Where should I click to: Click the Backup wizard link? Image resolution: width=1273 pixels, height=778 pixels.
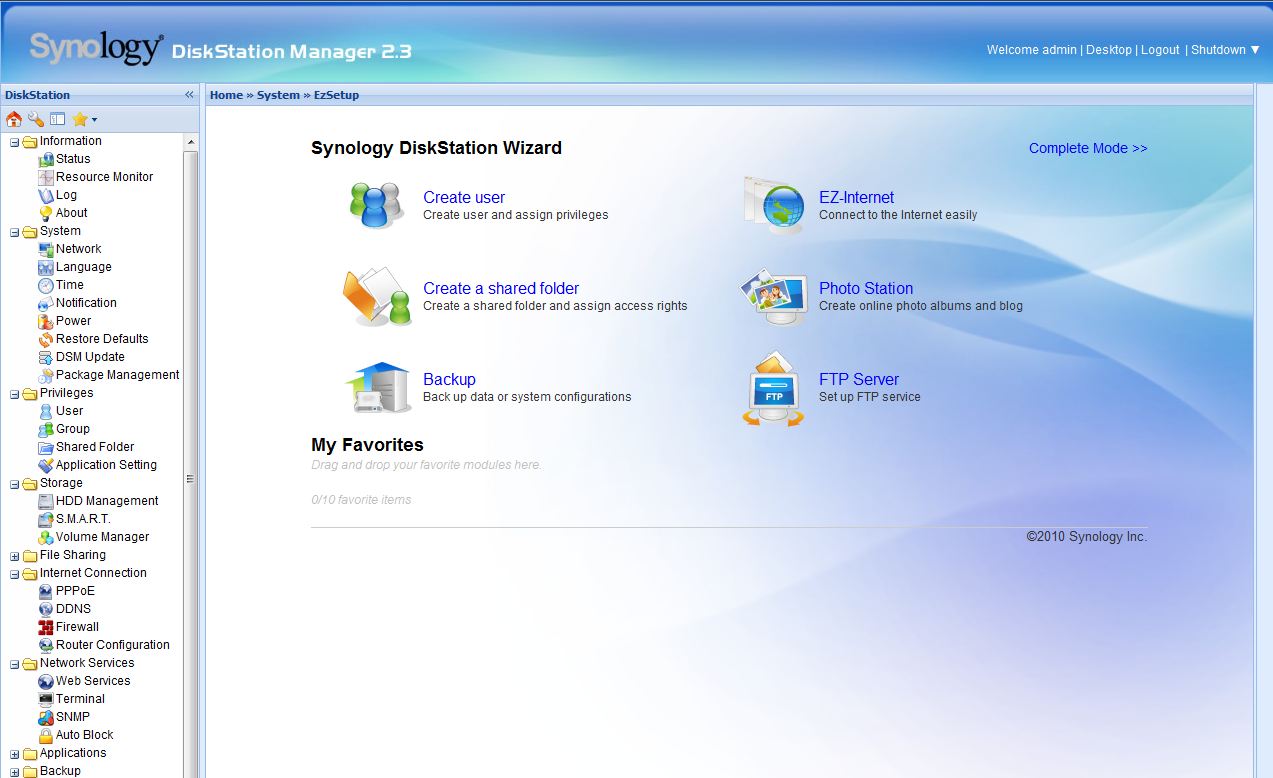[x=449, y=379]
